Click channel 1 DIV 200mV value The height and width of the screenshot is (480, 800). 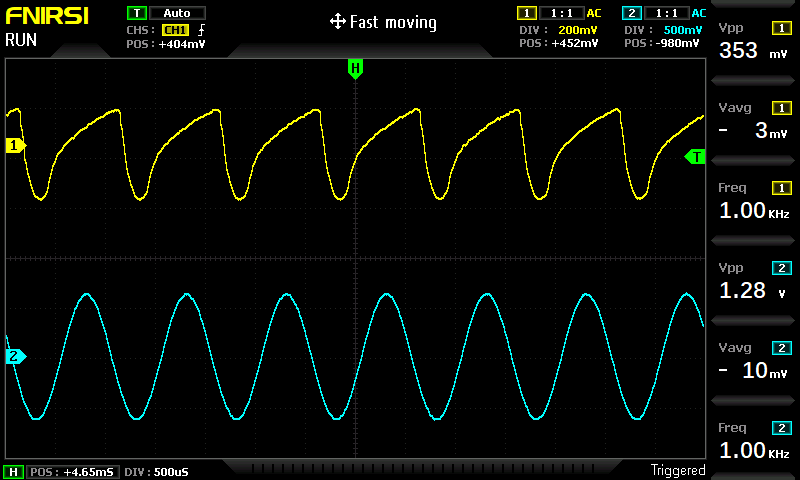578,30
